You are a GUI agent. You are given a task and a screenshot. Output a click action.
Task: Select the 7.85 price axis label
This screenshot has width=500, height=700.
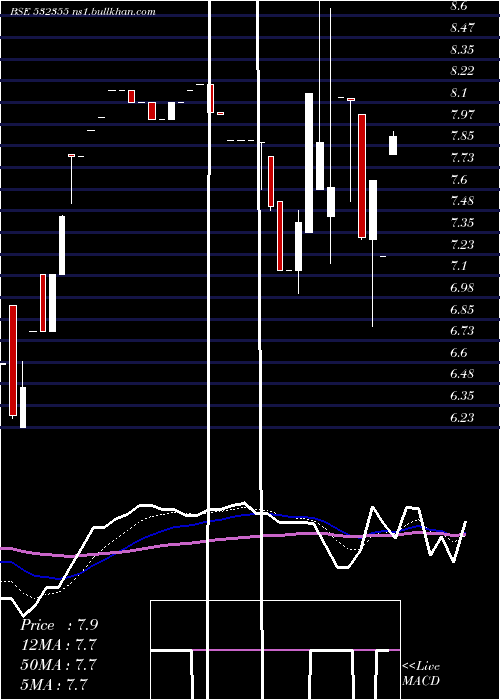462,136
